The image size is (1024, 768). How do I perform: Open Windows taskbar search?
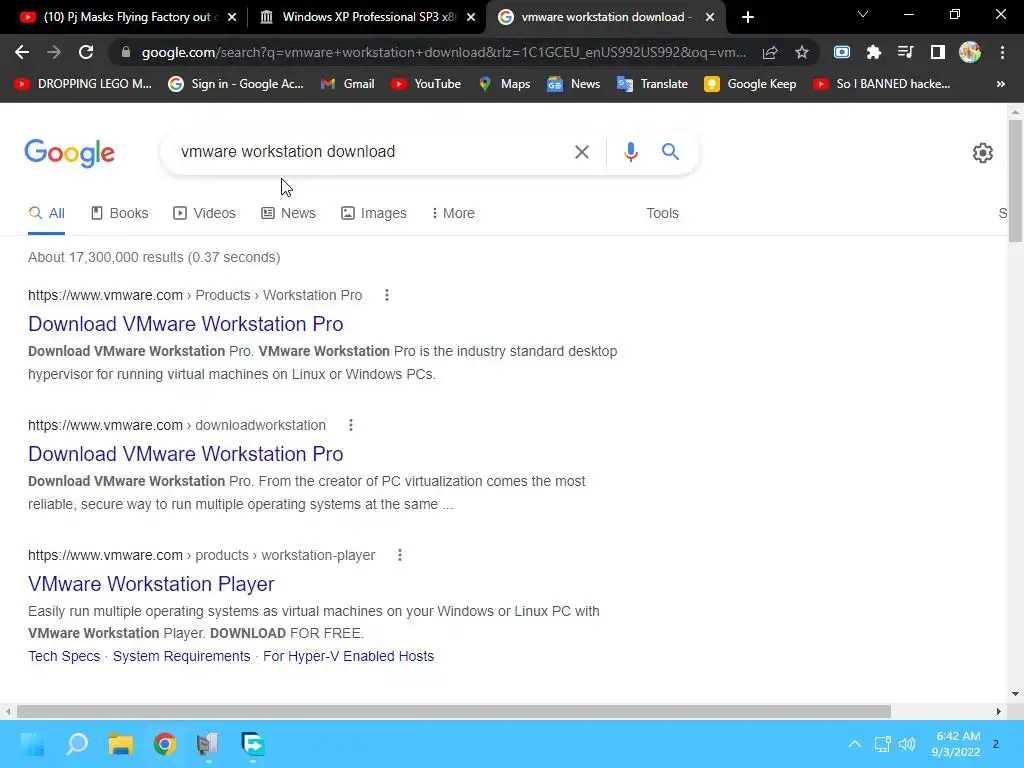point(77,744)
